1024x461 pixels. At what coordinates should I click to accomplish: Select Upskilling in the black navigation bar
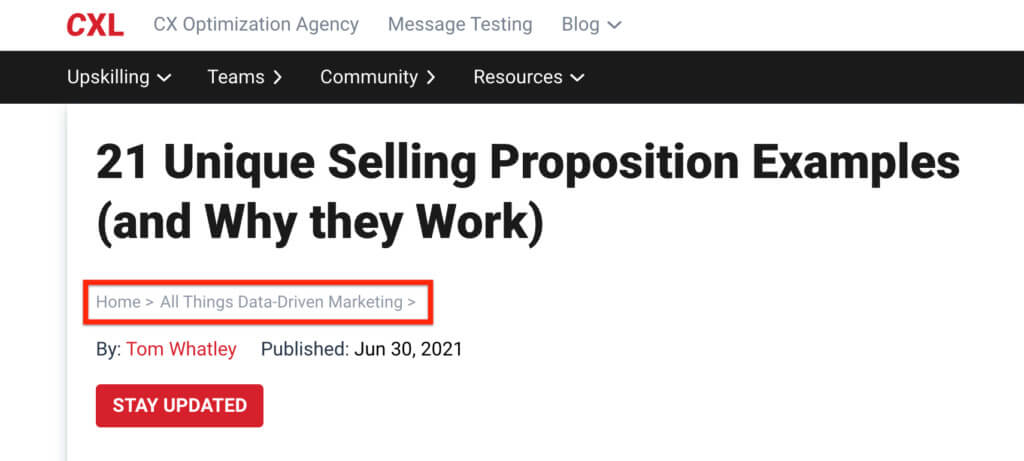[x=108, y=77]
